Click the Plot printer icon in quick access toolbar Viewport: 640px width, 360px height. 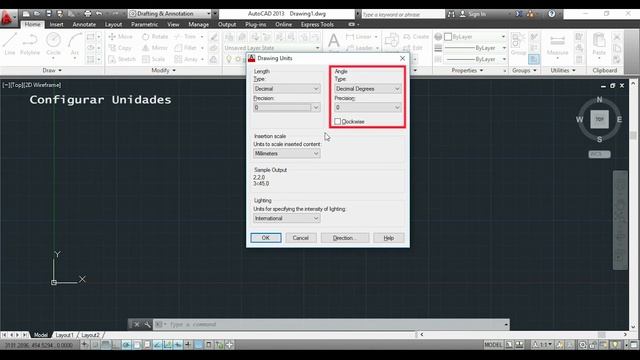pos(87,14)
